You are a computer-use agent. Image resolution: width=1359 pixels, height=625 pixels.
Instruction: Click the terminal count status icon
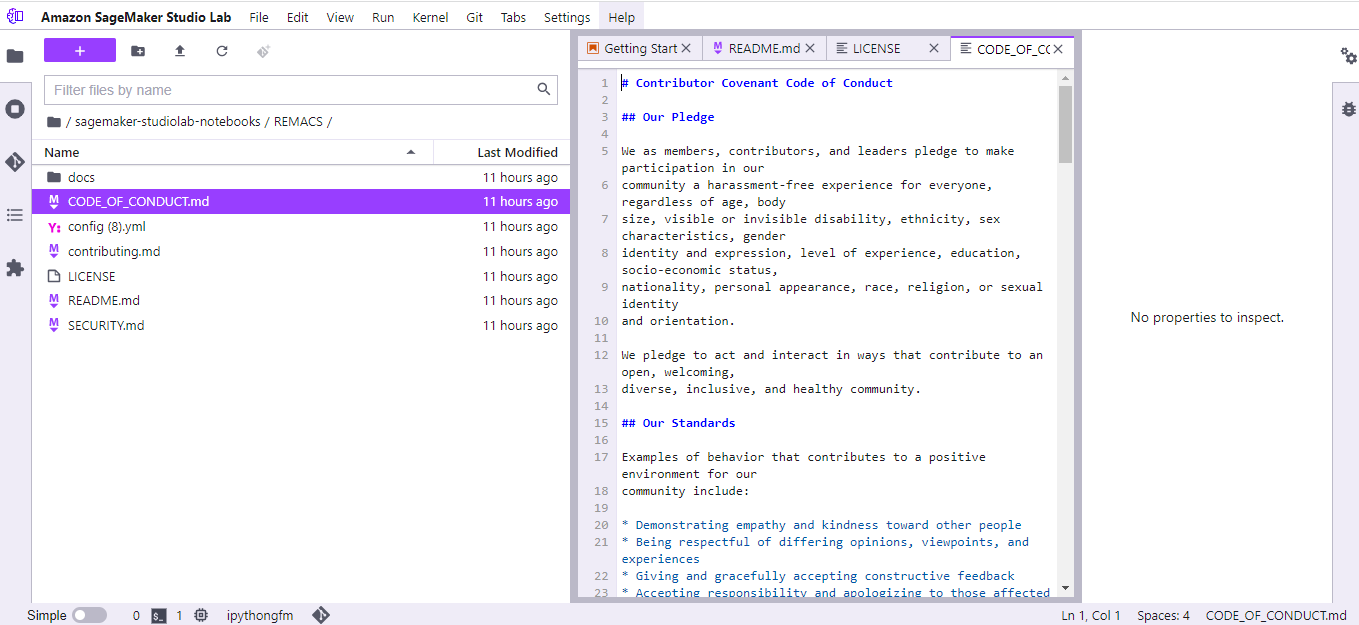[x=158, y=616]
